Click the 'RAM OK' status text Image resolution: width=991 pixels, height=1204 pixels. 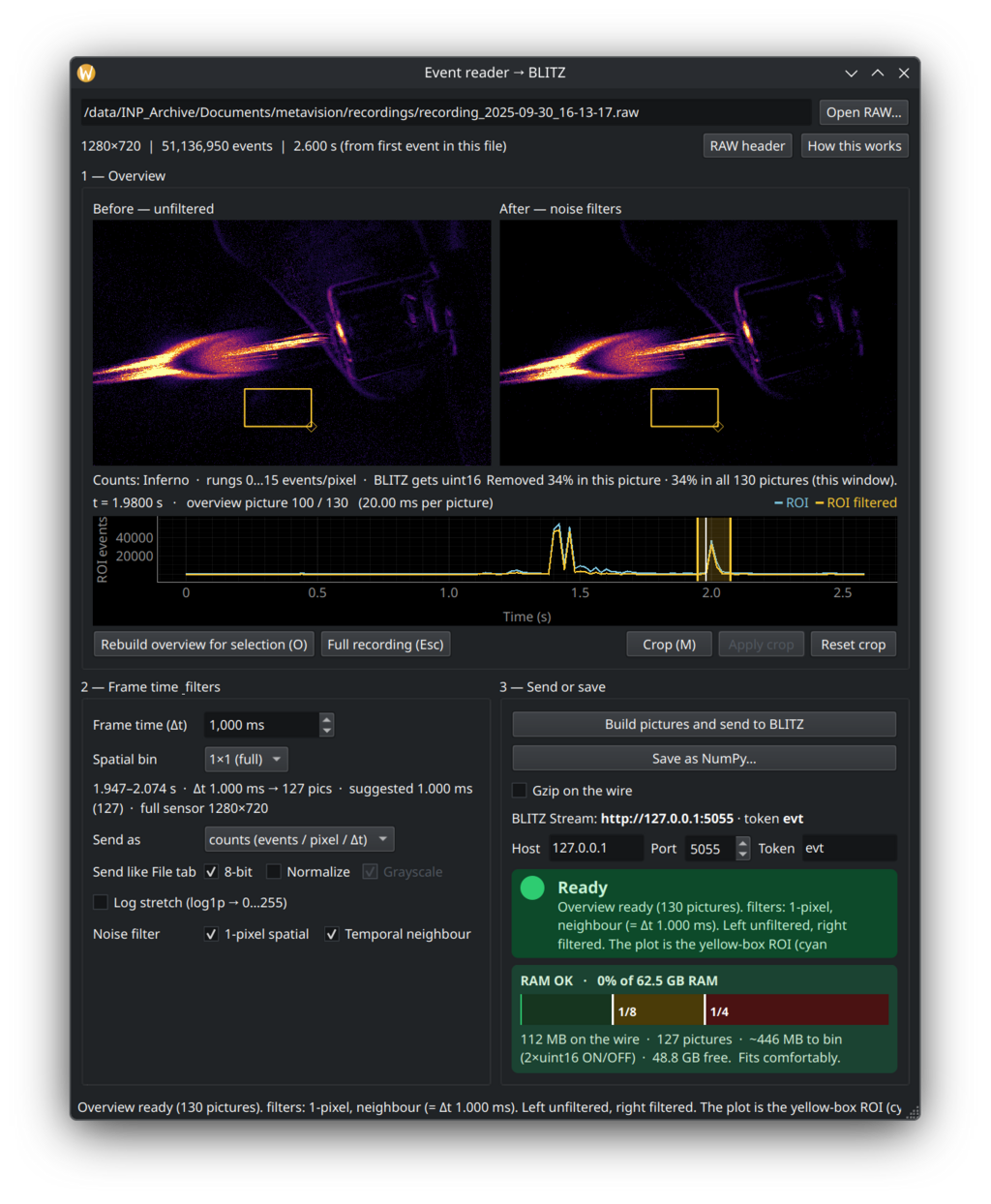(547, 981)
